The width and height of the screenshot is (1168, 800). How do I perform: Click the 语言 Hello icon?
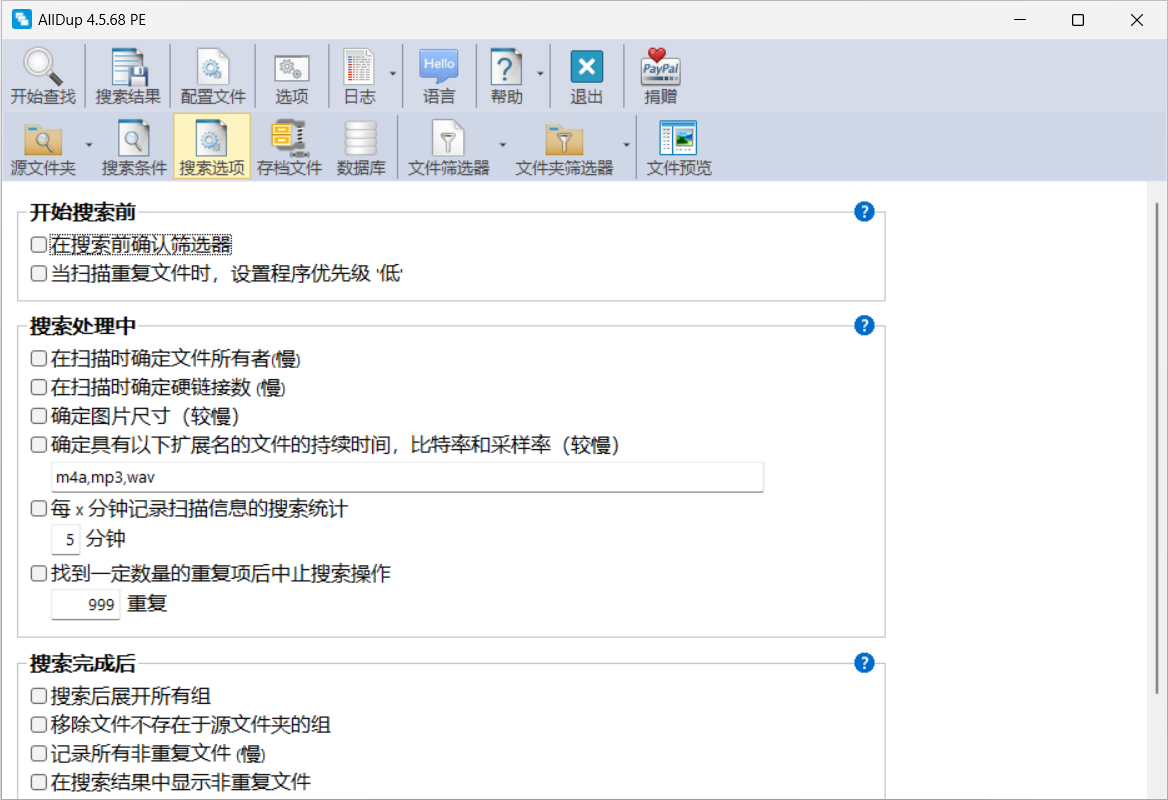pyautogui.click(x=439, y=68)
